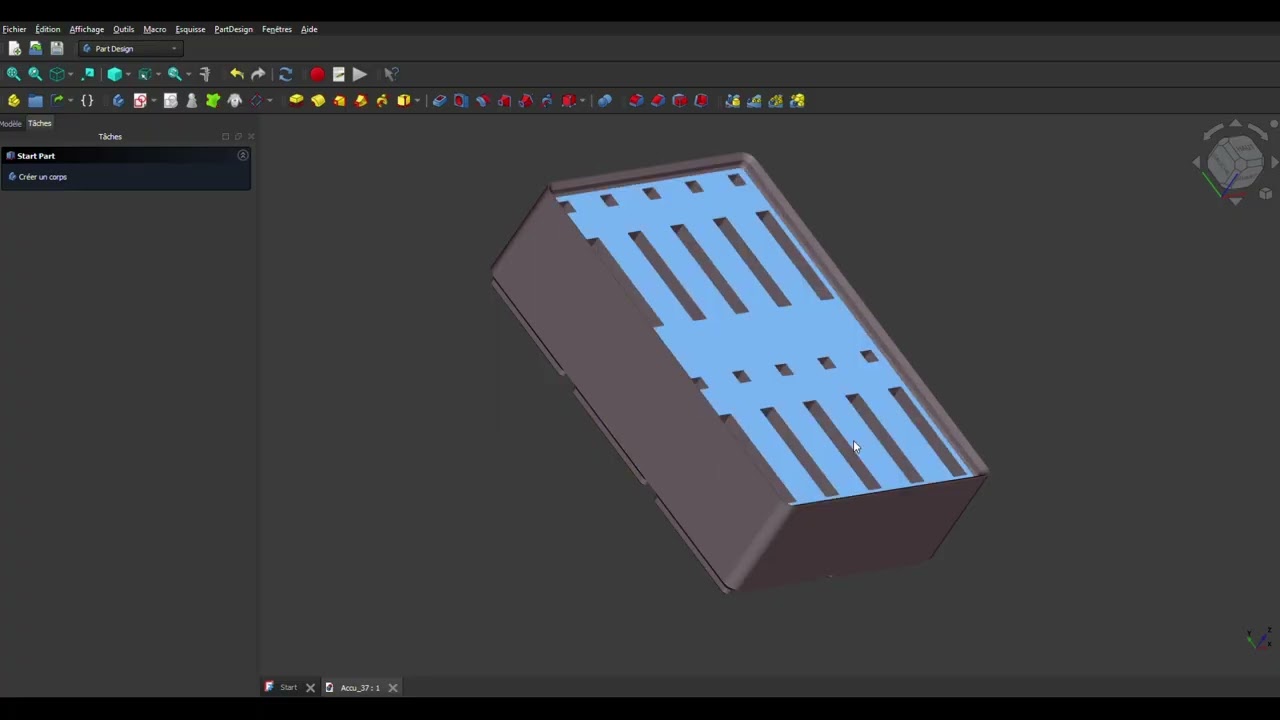The image size is (1280, 720).
Task: Click the zoom magnifier icon with dropdown
Action: tap(175, 74)
